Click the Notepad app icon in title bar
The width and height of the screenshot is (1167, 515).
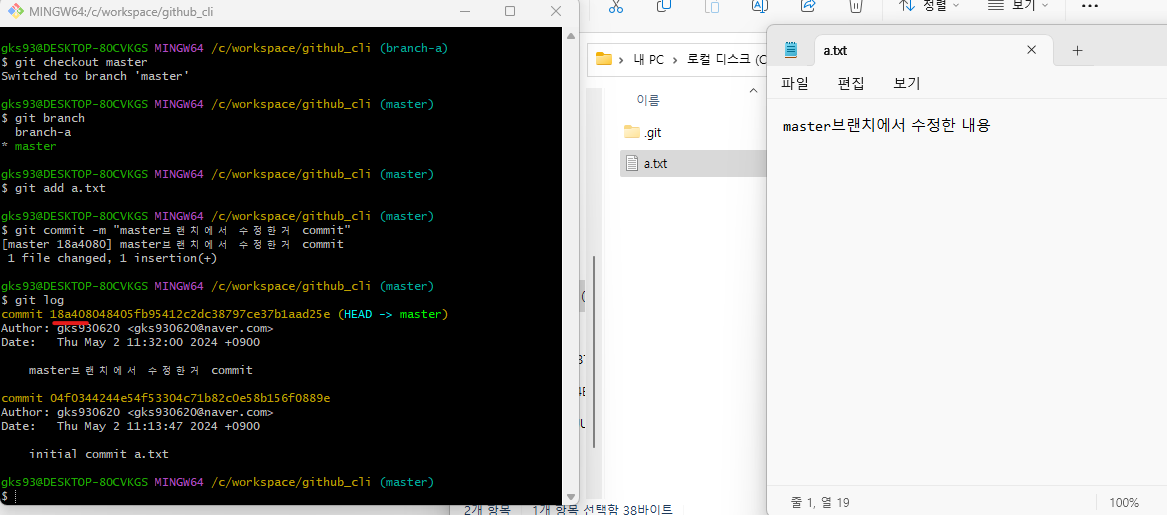click(791, 50)
